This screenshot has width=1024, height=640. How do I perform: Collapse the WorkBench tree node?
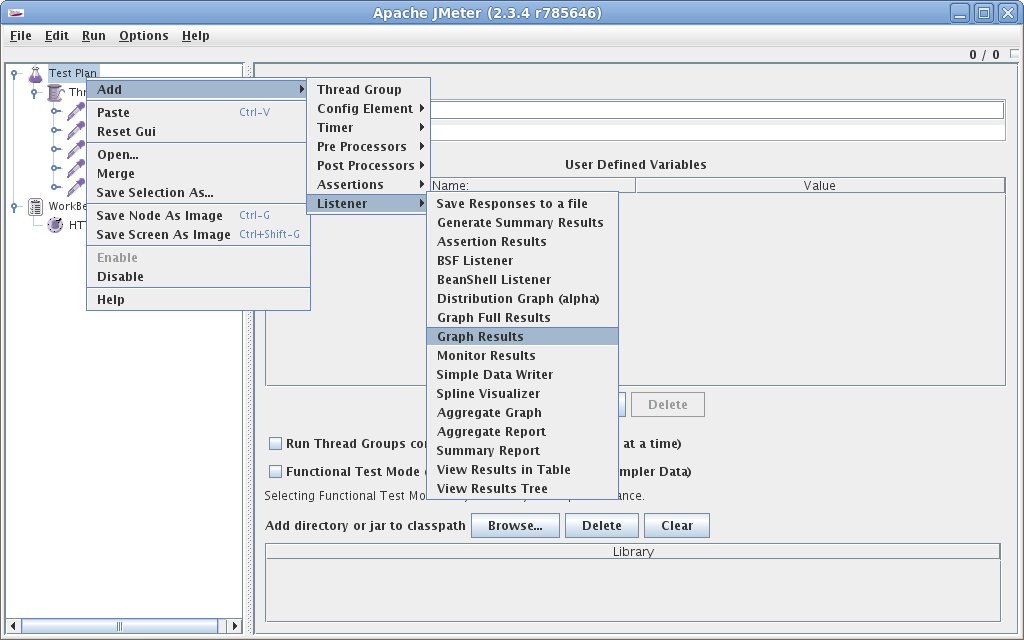pos(14,206)
